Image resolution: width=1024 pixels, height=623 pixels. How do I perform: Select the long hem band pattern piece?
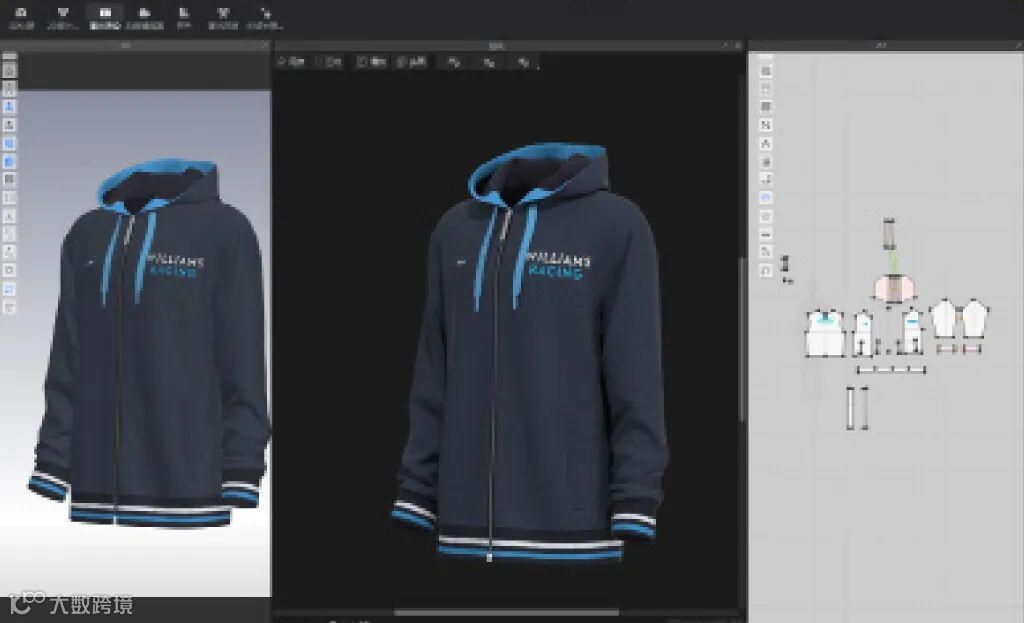pos(891,370)
